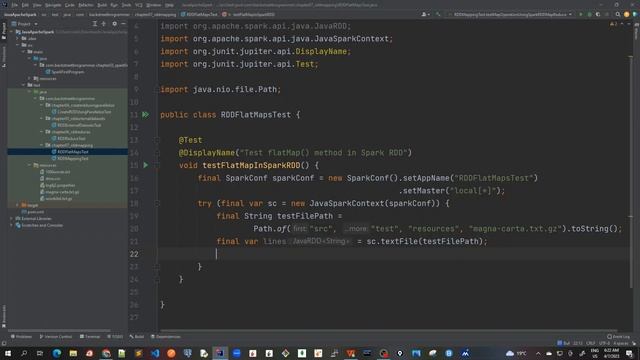Click the IntelliJ IDEA taskbar icon

tap(220, 353)
